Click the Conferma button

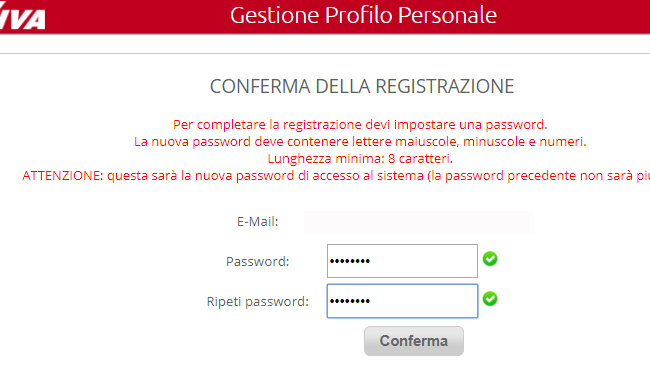(414, 341)
